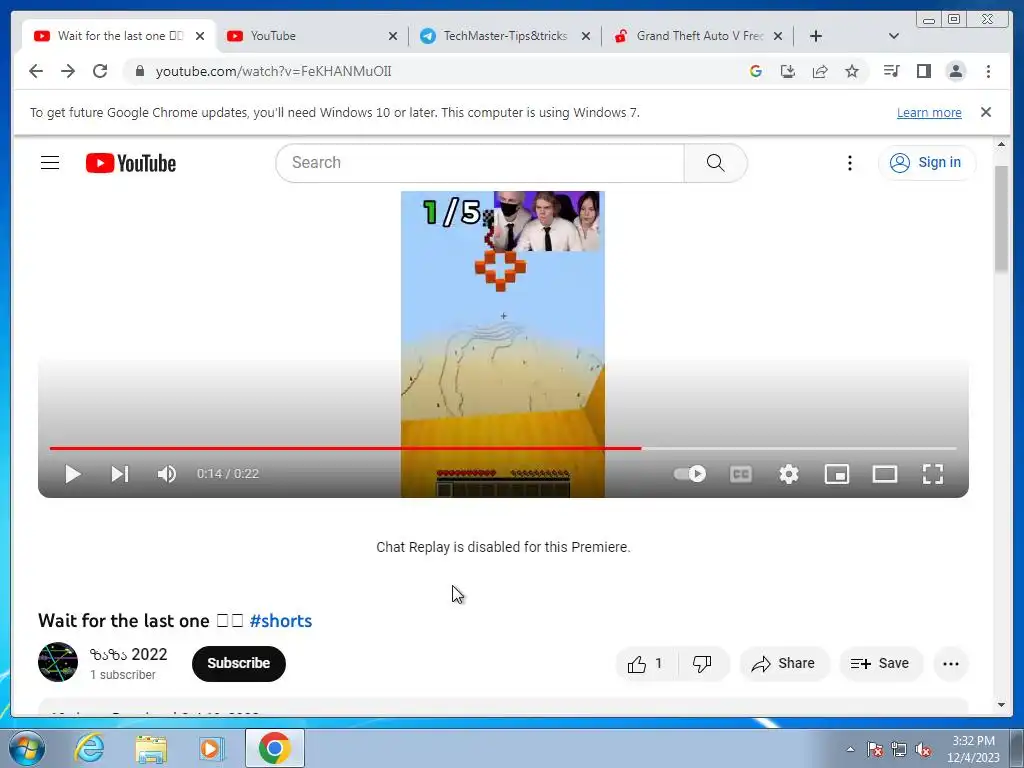Bookmark this page with star
This screenshot has height=768, width=1024.
pyautogui.click(x=852, y=71)
